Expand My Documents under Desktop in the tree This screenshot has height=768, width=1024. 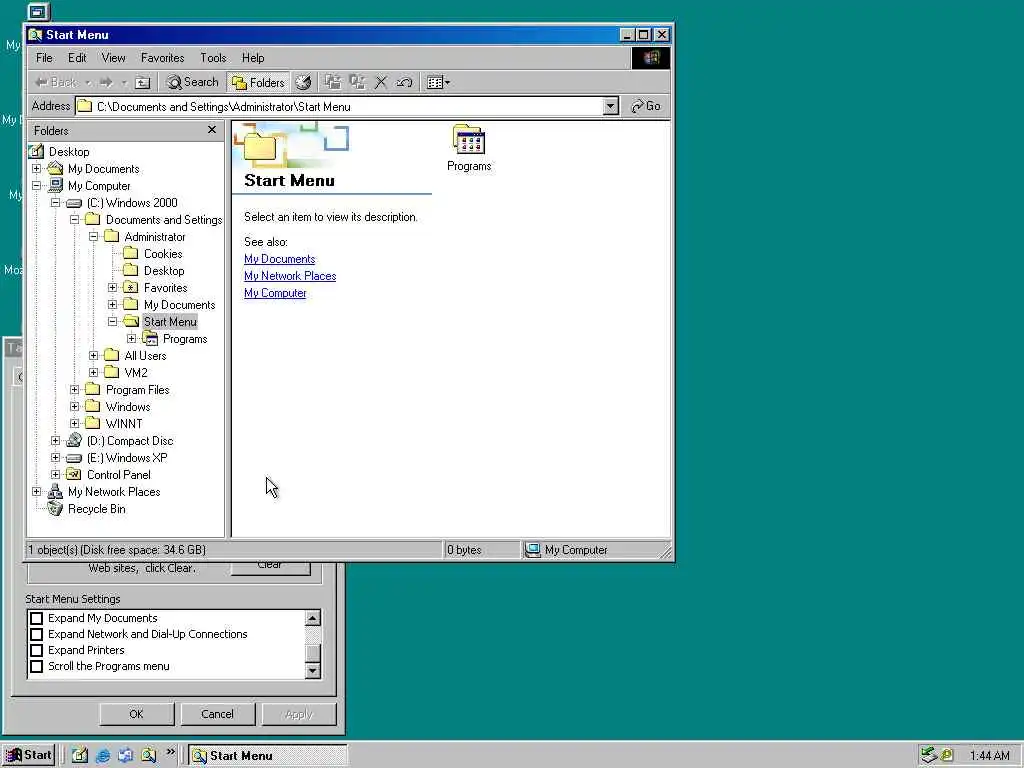(37, 168)
